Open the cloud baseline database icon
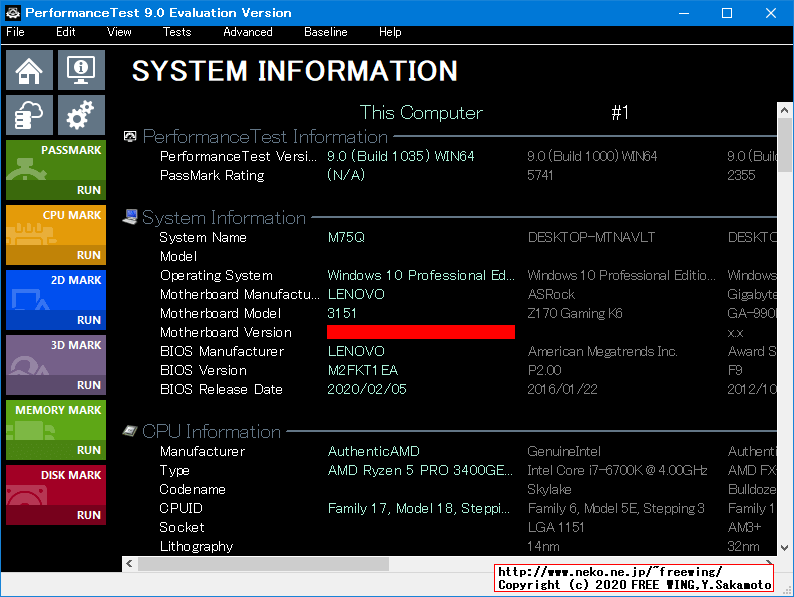 coord(29,115)
